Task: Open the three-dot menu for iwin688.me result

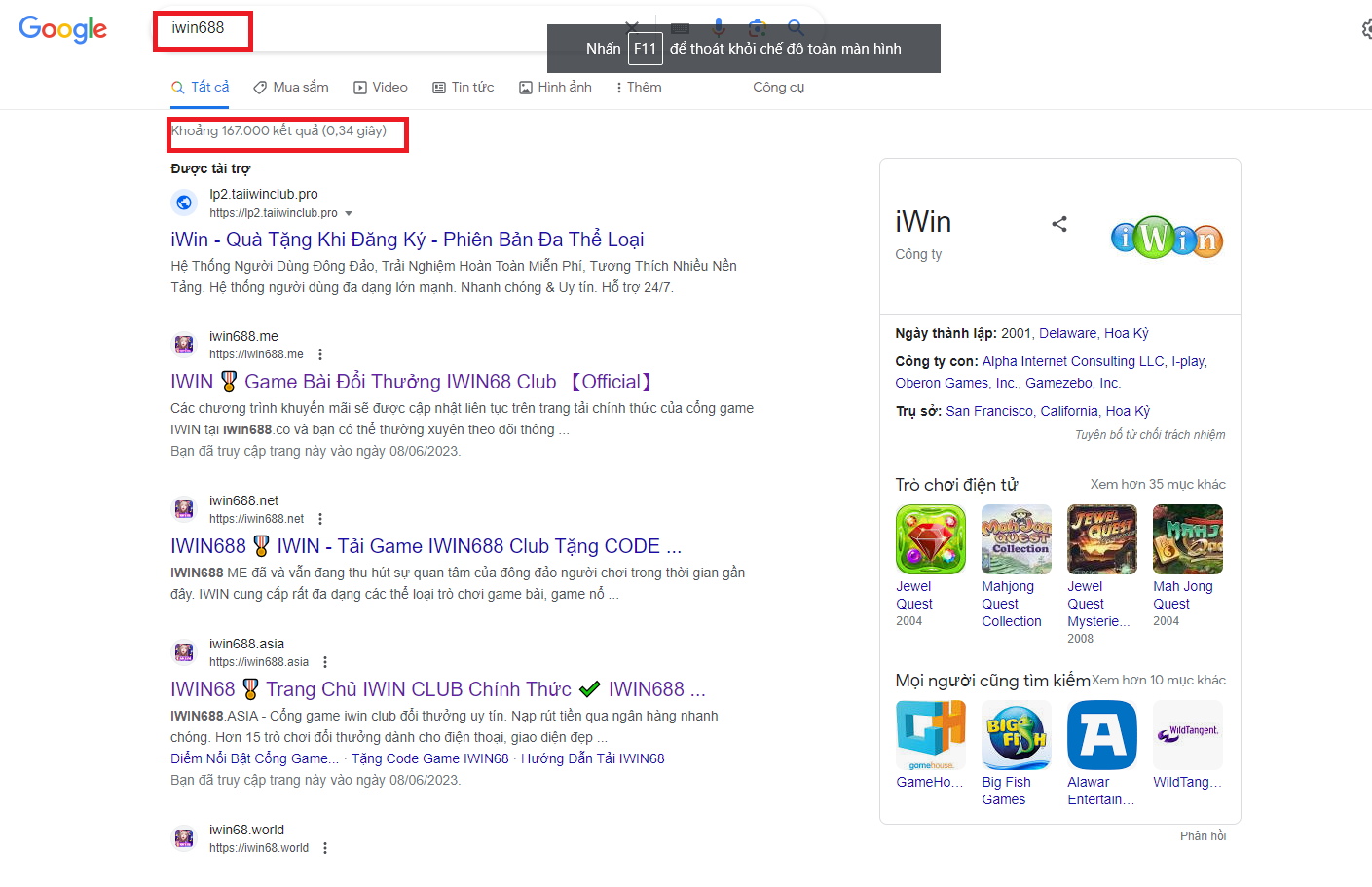Action: tap(320, 354)
